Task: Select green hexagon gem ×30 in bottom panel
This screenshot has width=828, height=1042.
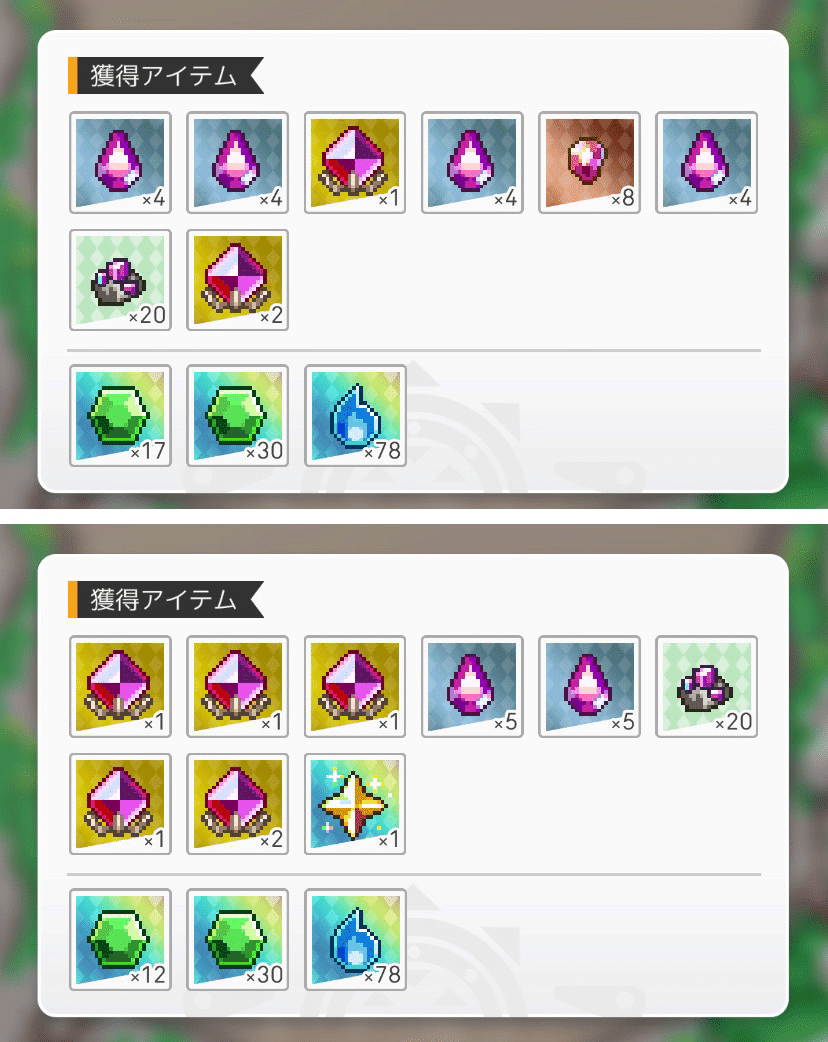Action: pyautogui.click(x=237, y=940)
